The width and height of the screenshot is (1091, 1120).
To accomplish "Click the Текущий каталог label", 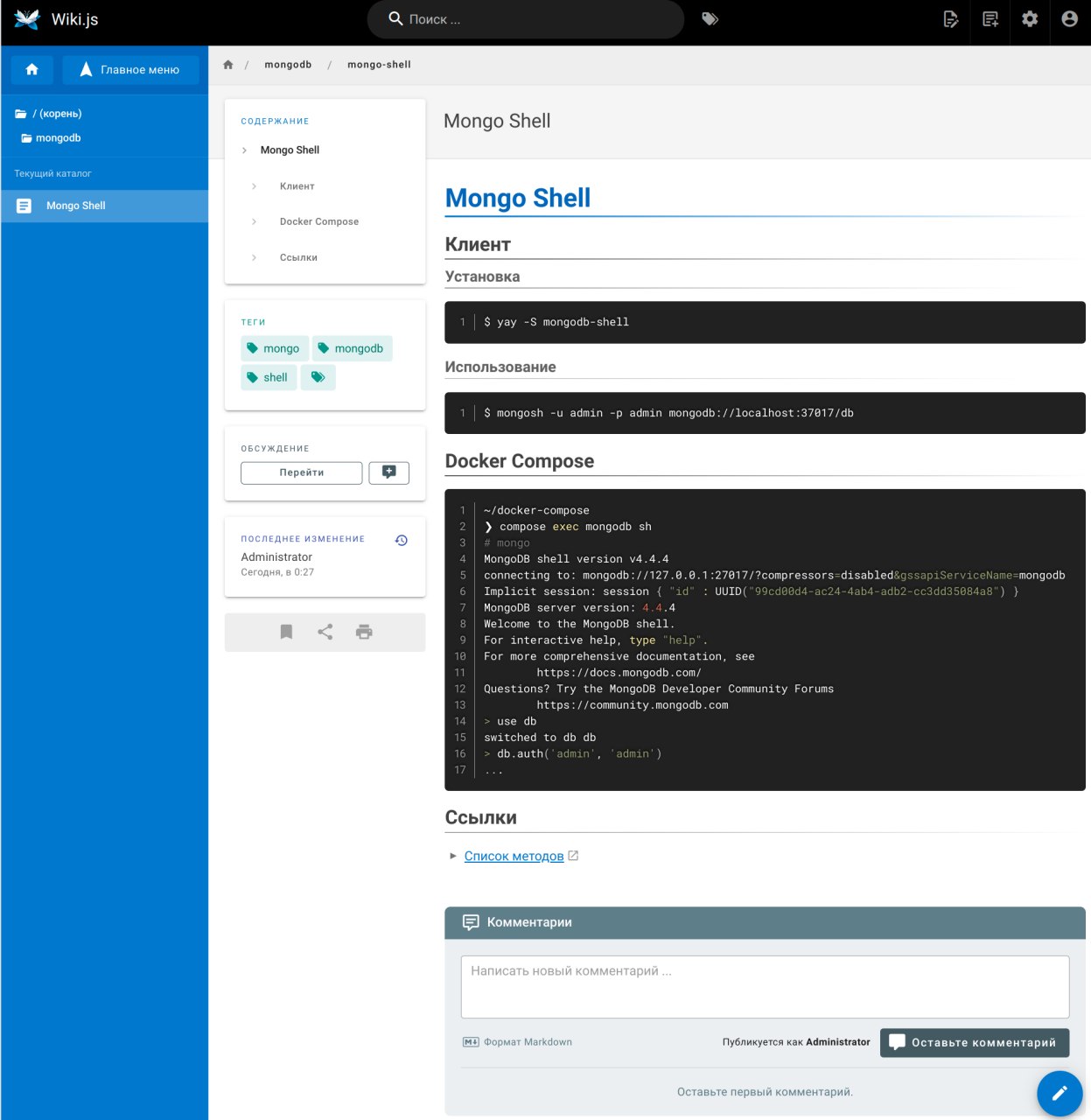I will point(52,173).
